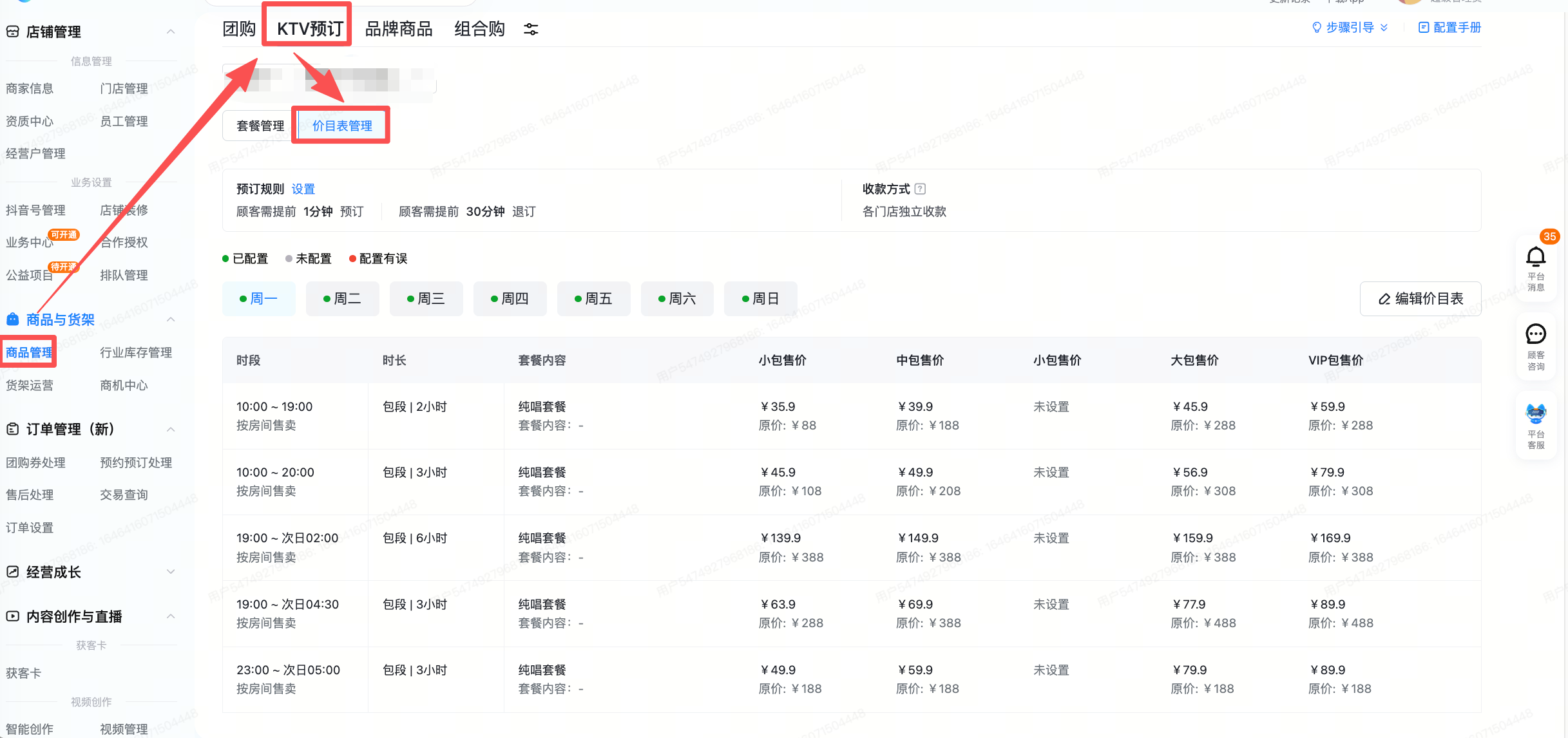Image resolution: width=1568 pixels, height=738 pixels.
Task: Click the 订单管理 clipboard icon
Action: coord(12,429)
